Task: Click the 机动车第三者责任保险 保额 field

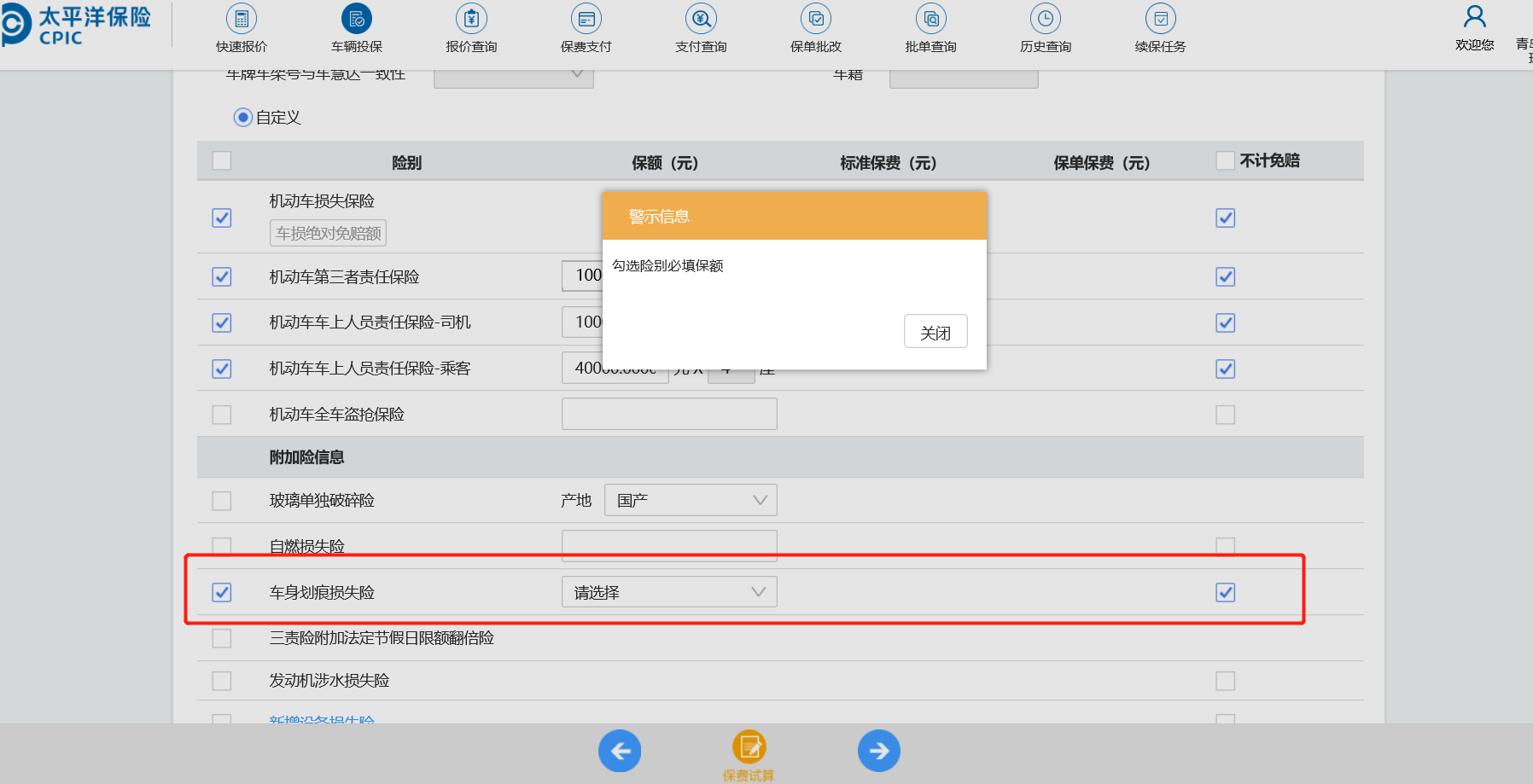Action: 582,276
